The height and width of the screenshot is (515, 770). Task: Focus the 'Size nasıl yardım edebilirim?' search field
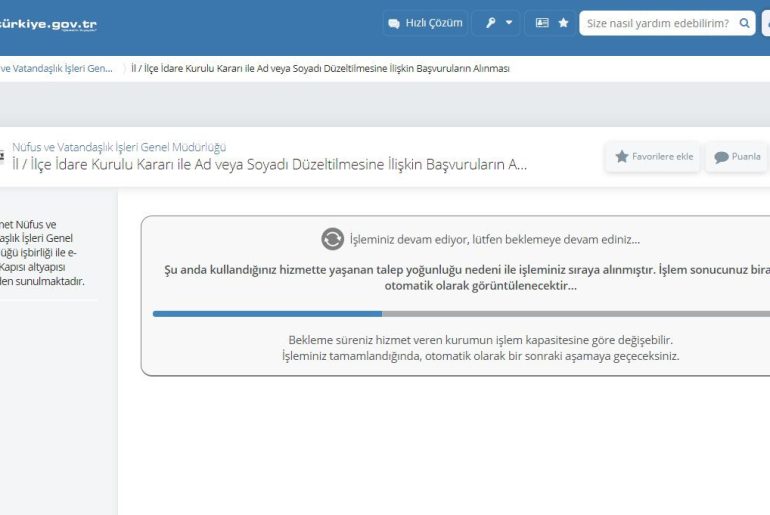click(667, 23)
